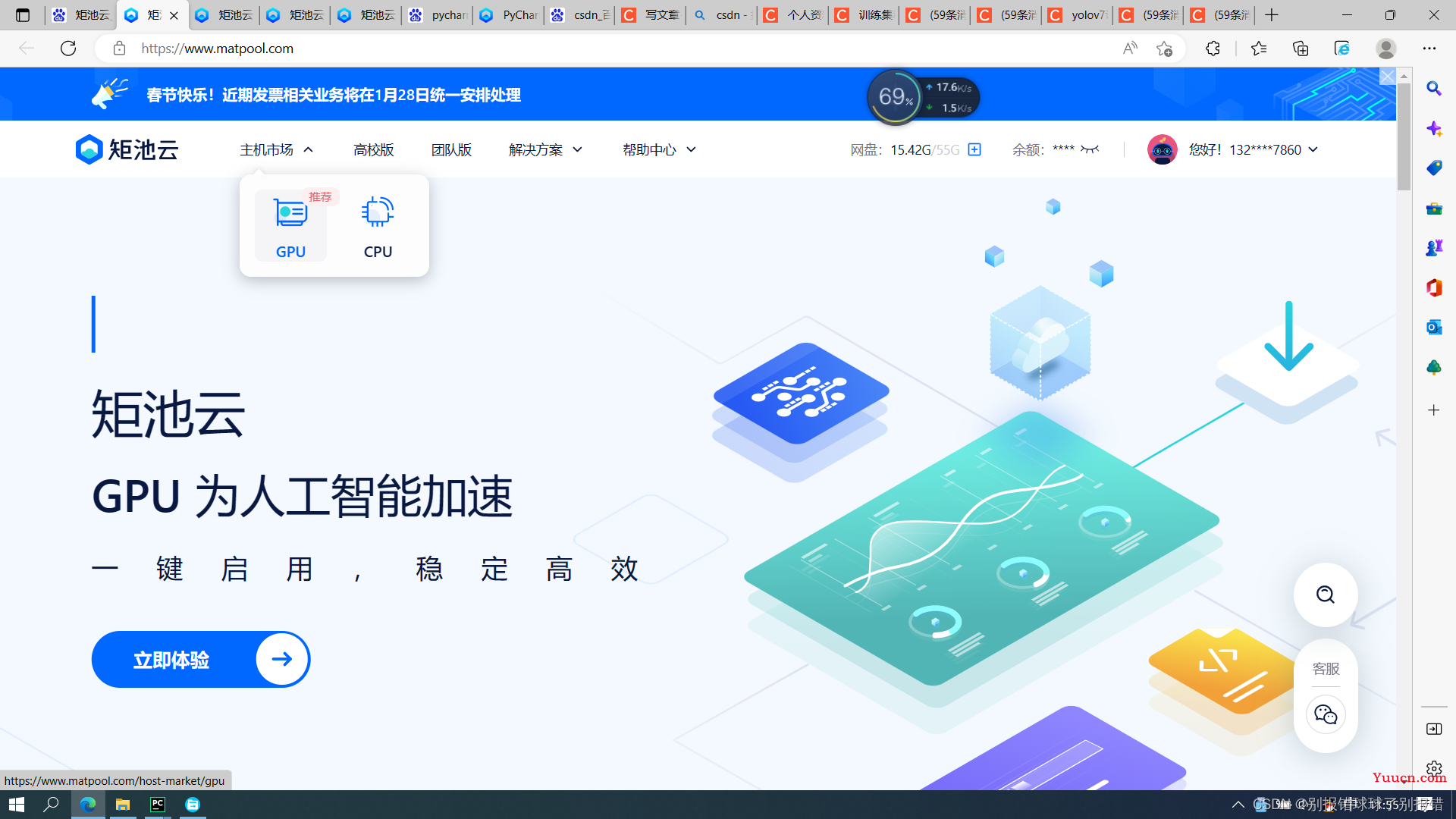Image resolution: width=1456 pixels, height=819 pixels.
Task: Click the 高校版 menu tab
Action: coord(372,149)
